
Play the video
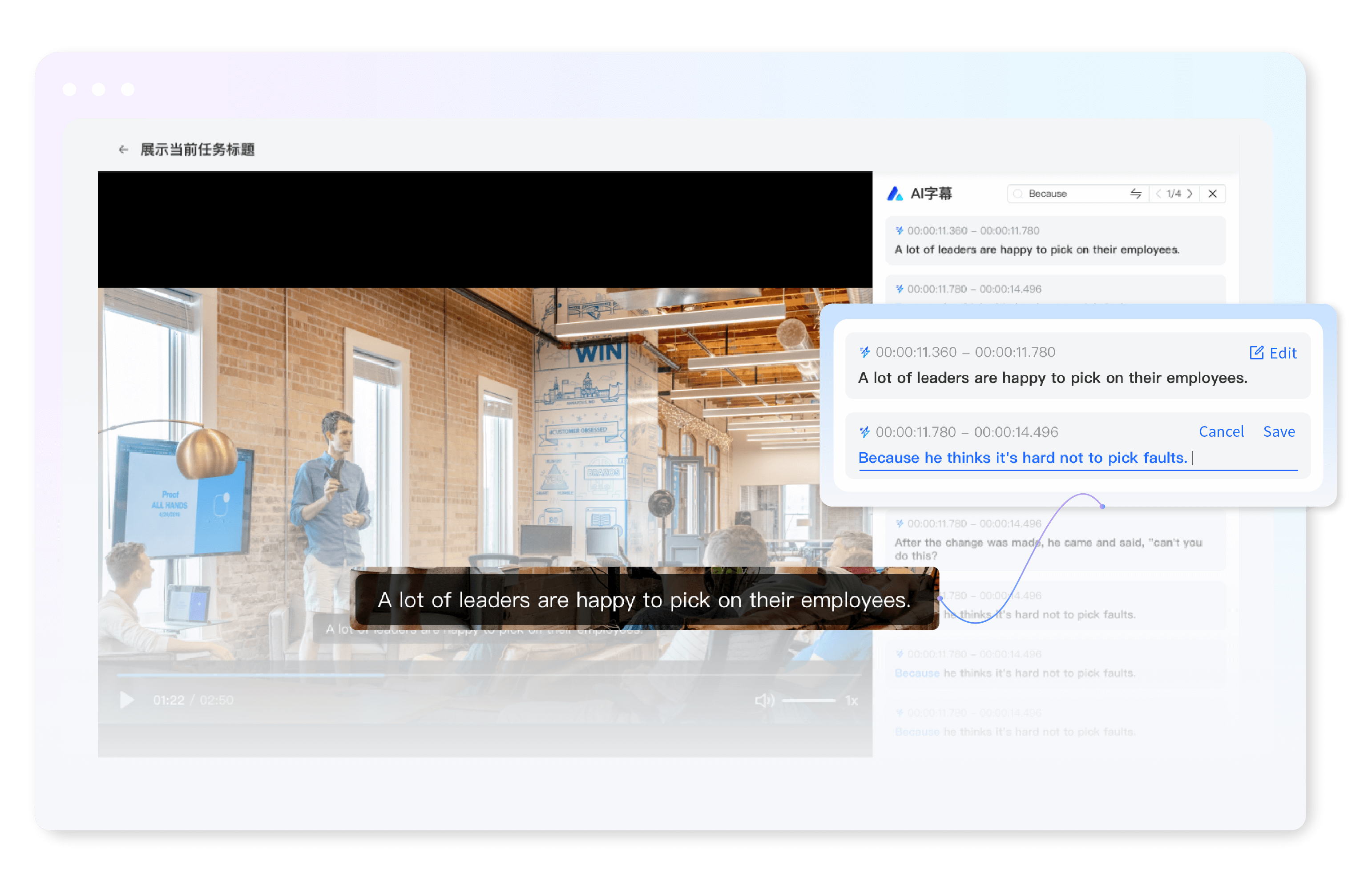pyautogui.click(x=127, y=701)
